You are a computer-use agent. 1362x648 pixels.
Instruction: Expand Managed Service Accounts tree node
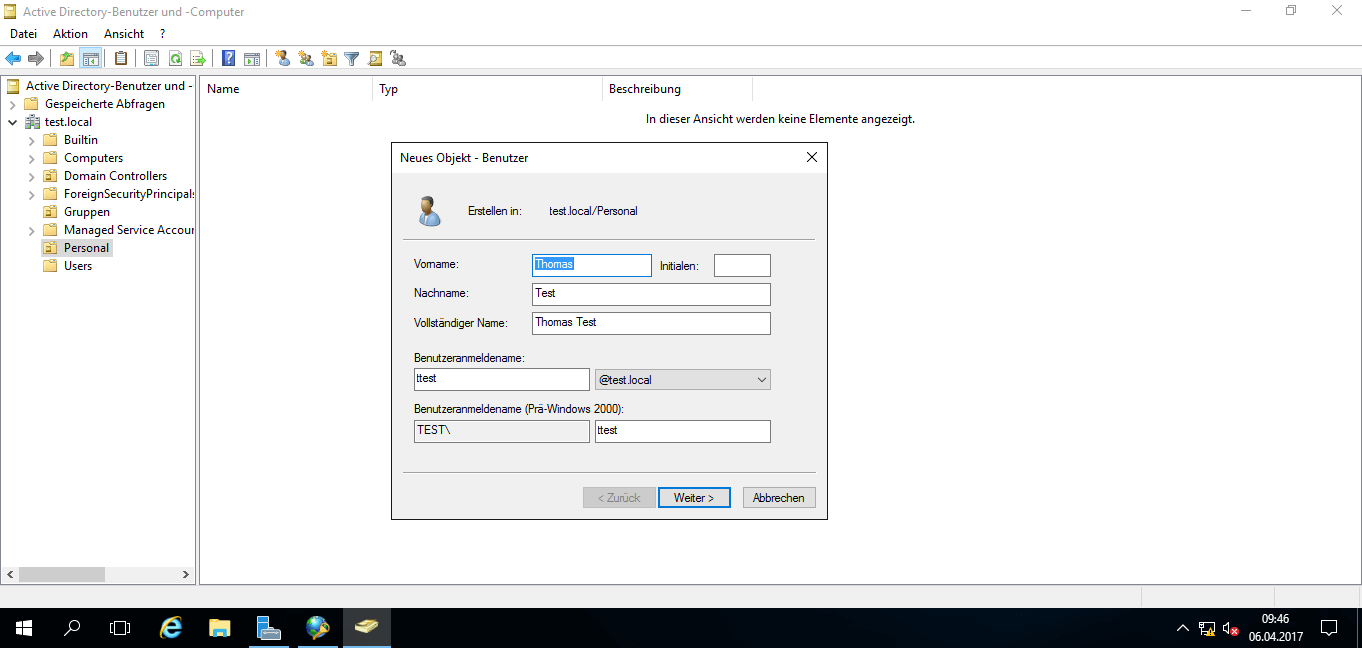pyautogui.click(x=31, y=230)
